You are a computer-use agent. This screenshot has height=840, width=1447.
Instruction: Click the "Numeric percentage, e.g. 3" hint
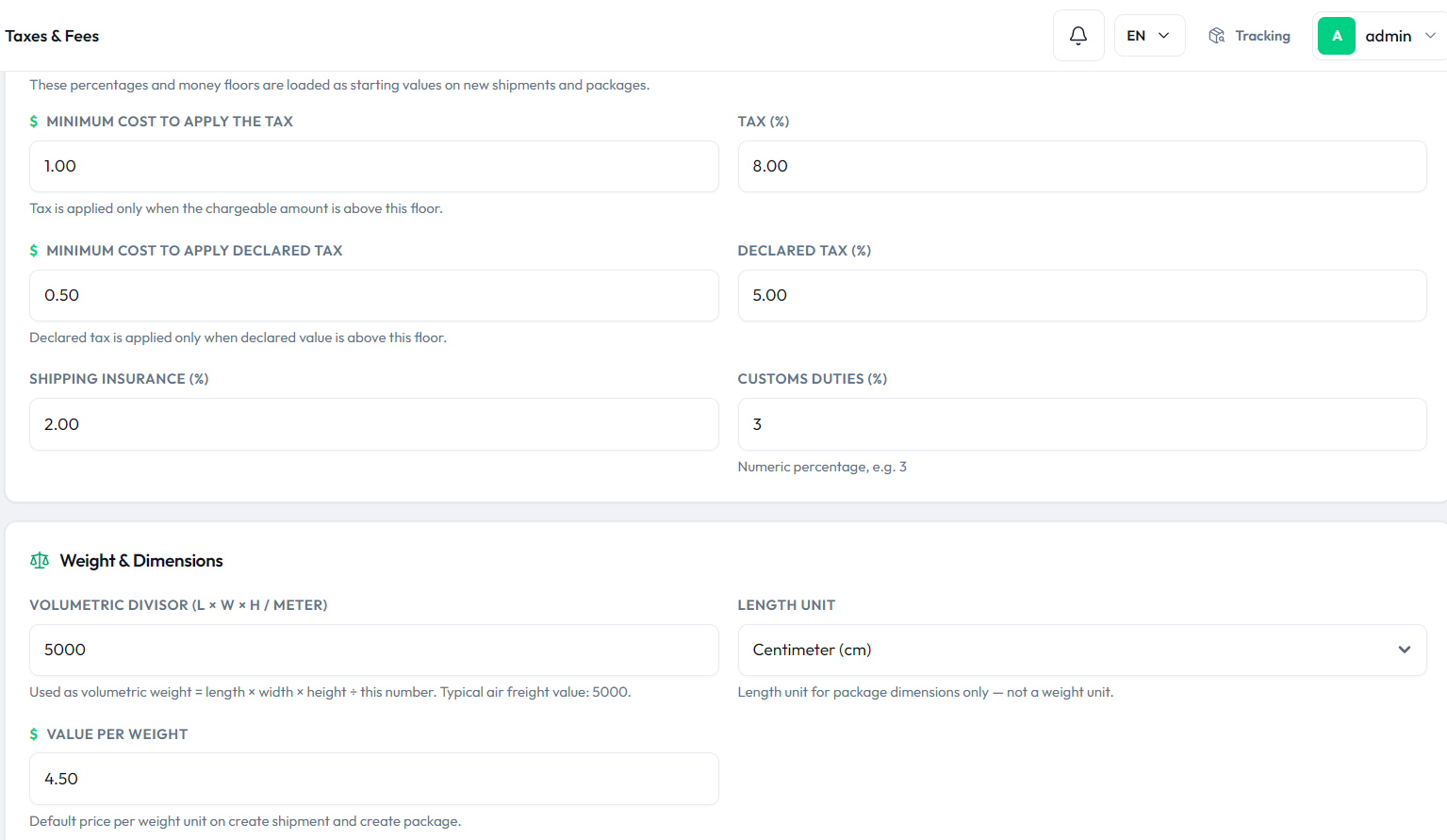pos(822,467)
